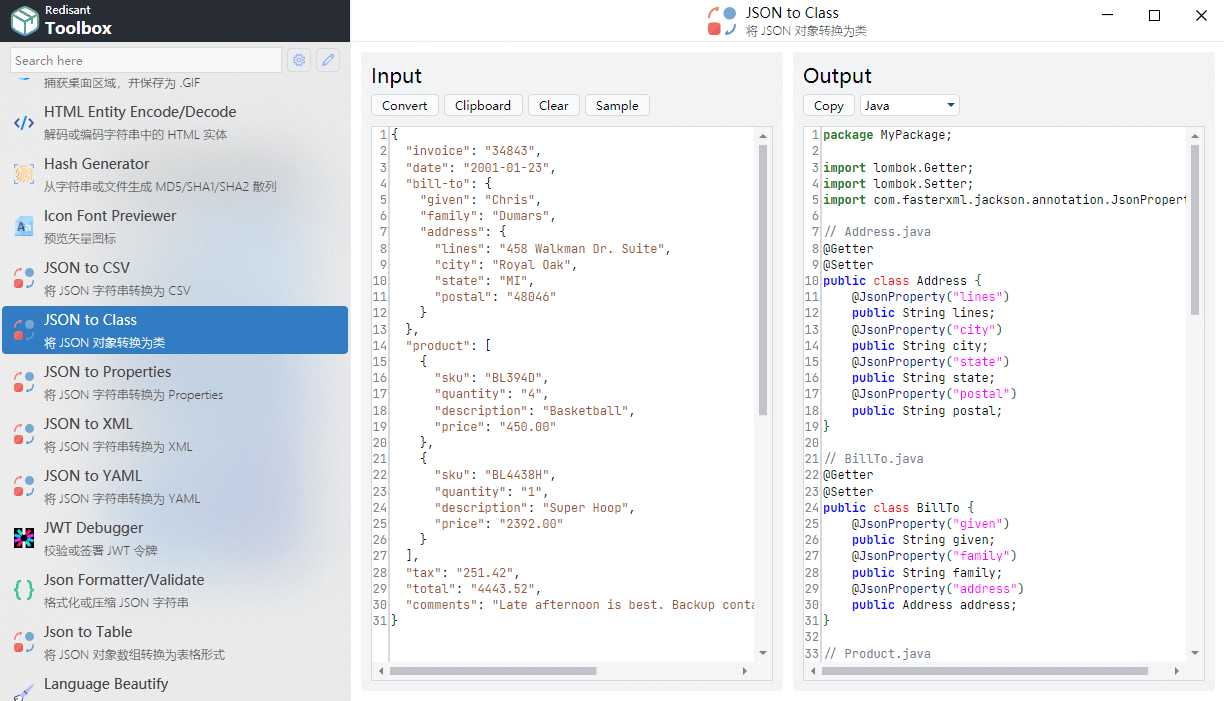
Task: Click the JSON to CSV icon
Action: 24,279
